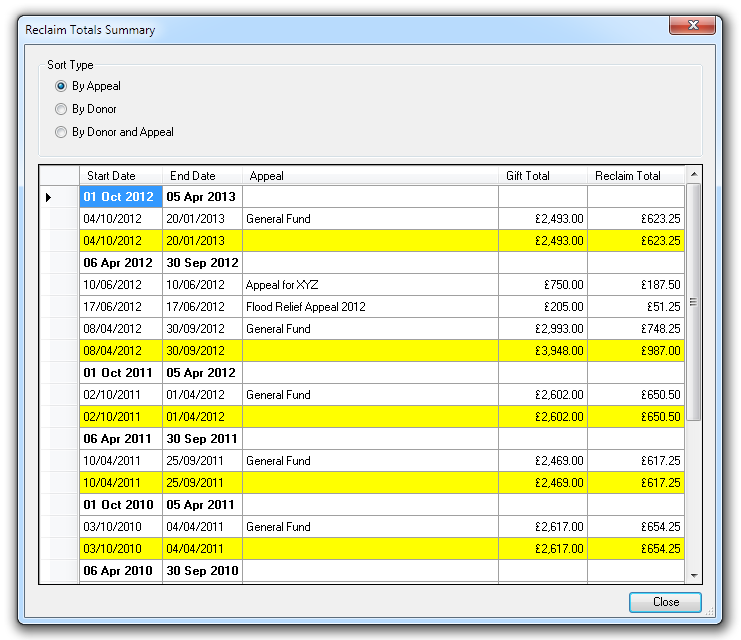This screenshot has height=640, width=741.
Task: Click the £187.50 reclaim total cell
Action: coord(636,285)
